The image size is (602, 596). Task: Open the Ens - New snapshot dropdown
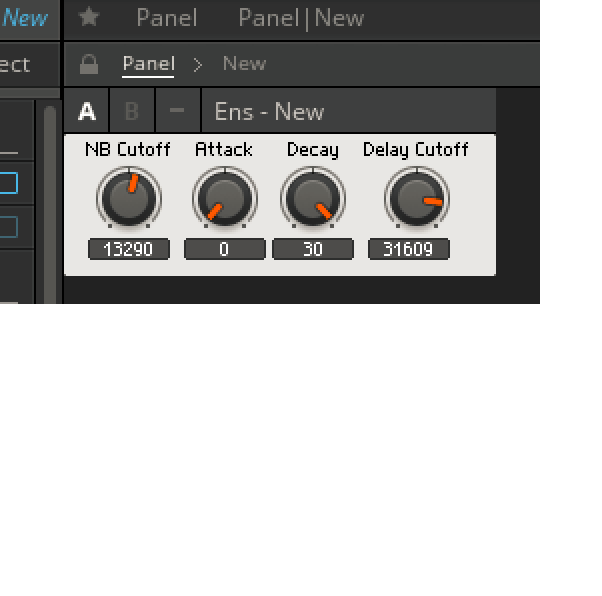click(349, 111)
